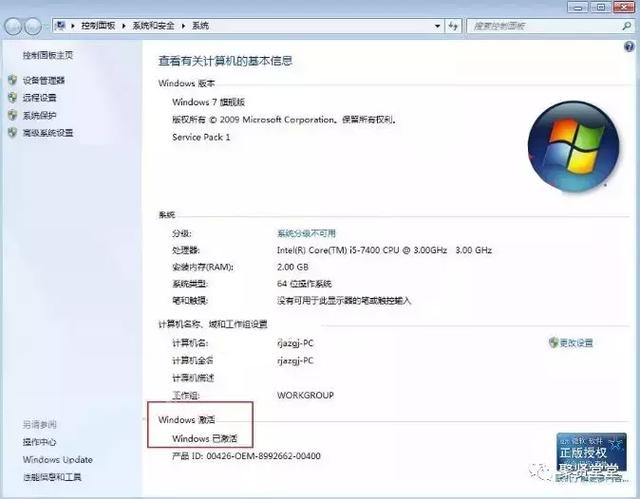Expand the arrow before 控制面板 breadcrumb
The width and height of the screenshot is (640, 499).
coord(73,26)
